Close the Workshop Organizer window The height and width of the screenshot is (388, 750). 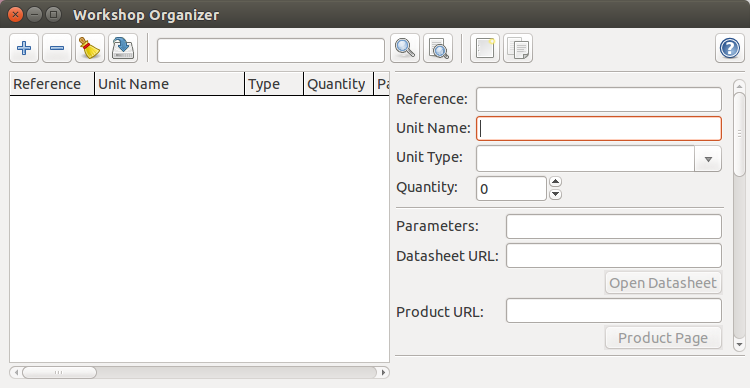click(15, 14)
